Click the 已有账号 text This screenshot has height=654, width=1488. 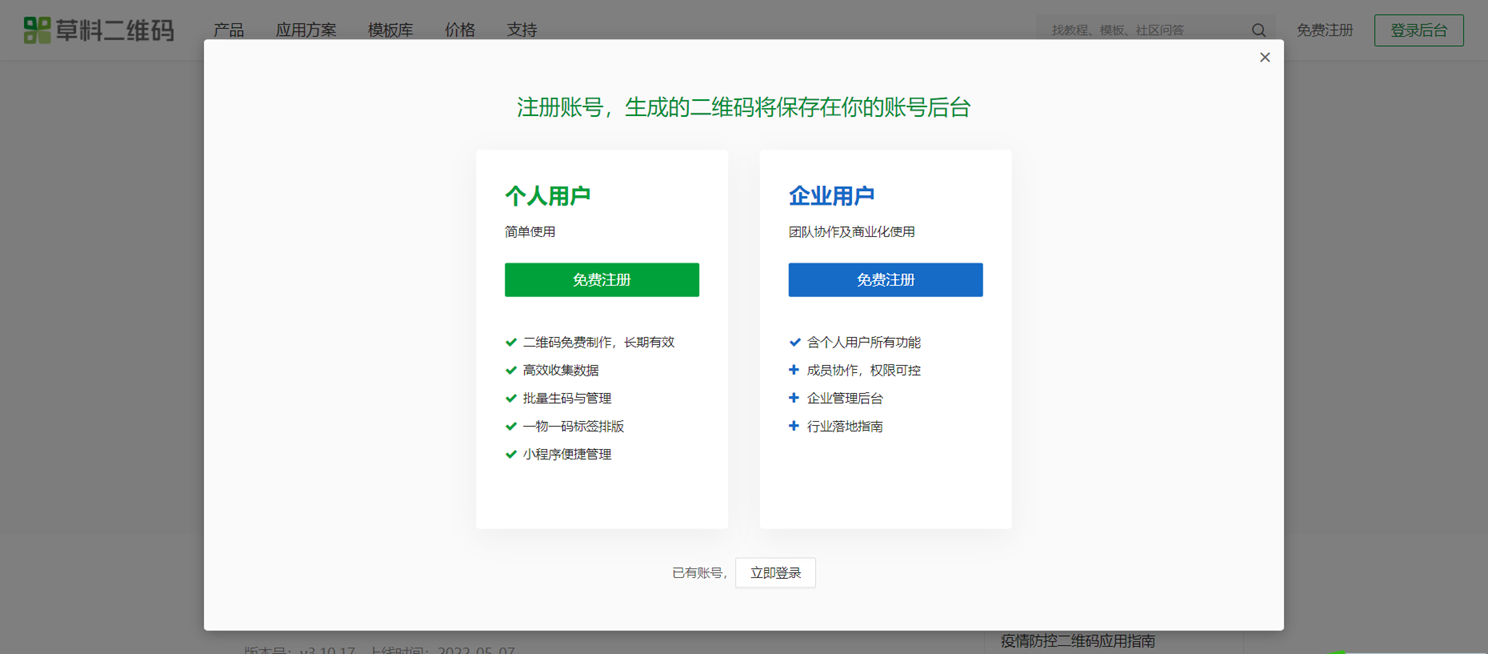[698, 573]
